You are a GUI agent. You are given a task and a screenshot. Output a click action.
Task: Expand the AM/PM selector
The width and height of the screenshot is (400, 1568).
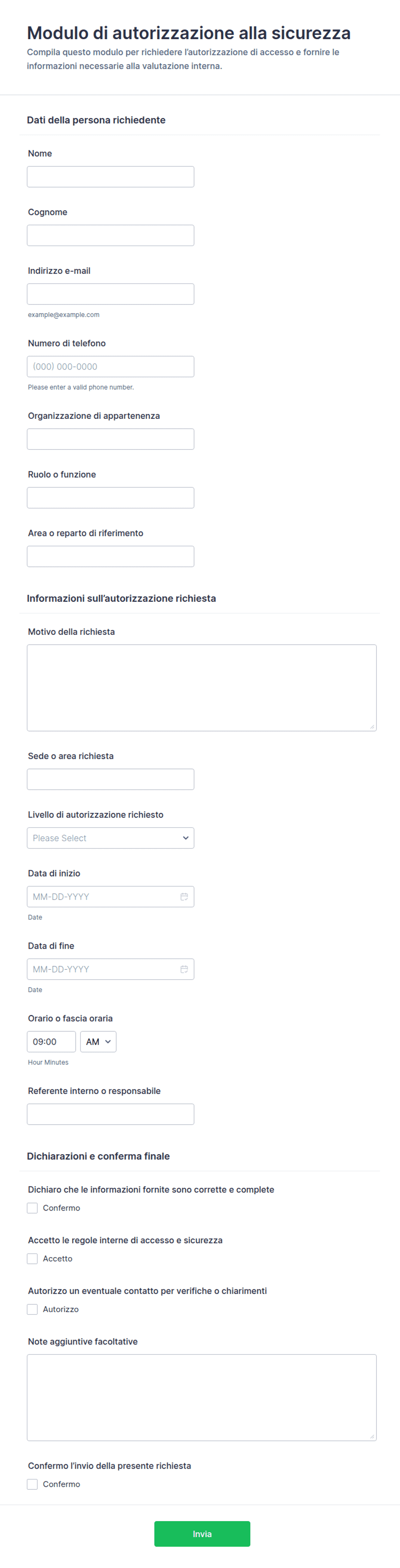pos(98,1042)
